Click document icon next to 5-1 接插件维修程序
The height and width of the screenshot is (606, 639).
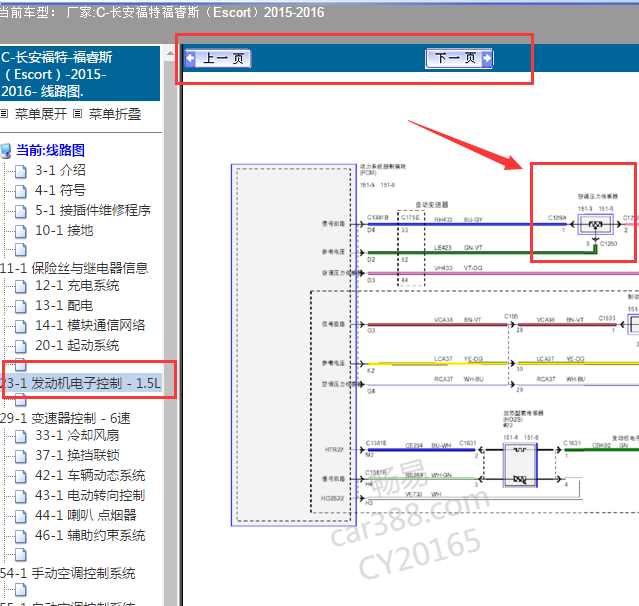(x=21, y=212)
